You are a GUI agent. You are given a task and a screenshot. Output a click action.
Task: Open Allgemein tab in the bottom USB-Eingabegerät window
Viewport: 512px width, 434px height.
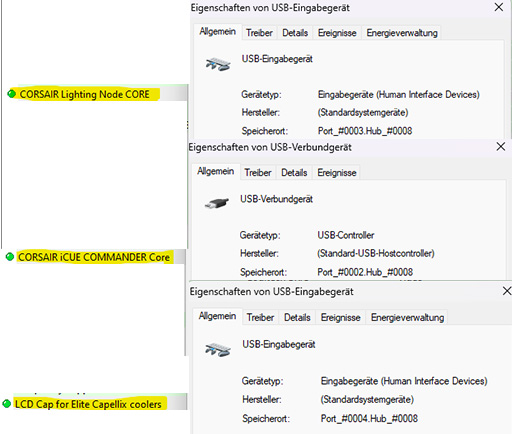pos(217,316)
